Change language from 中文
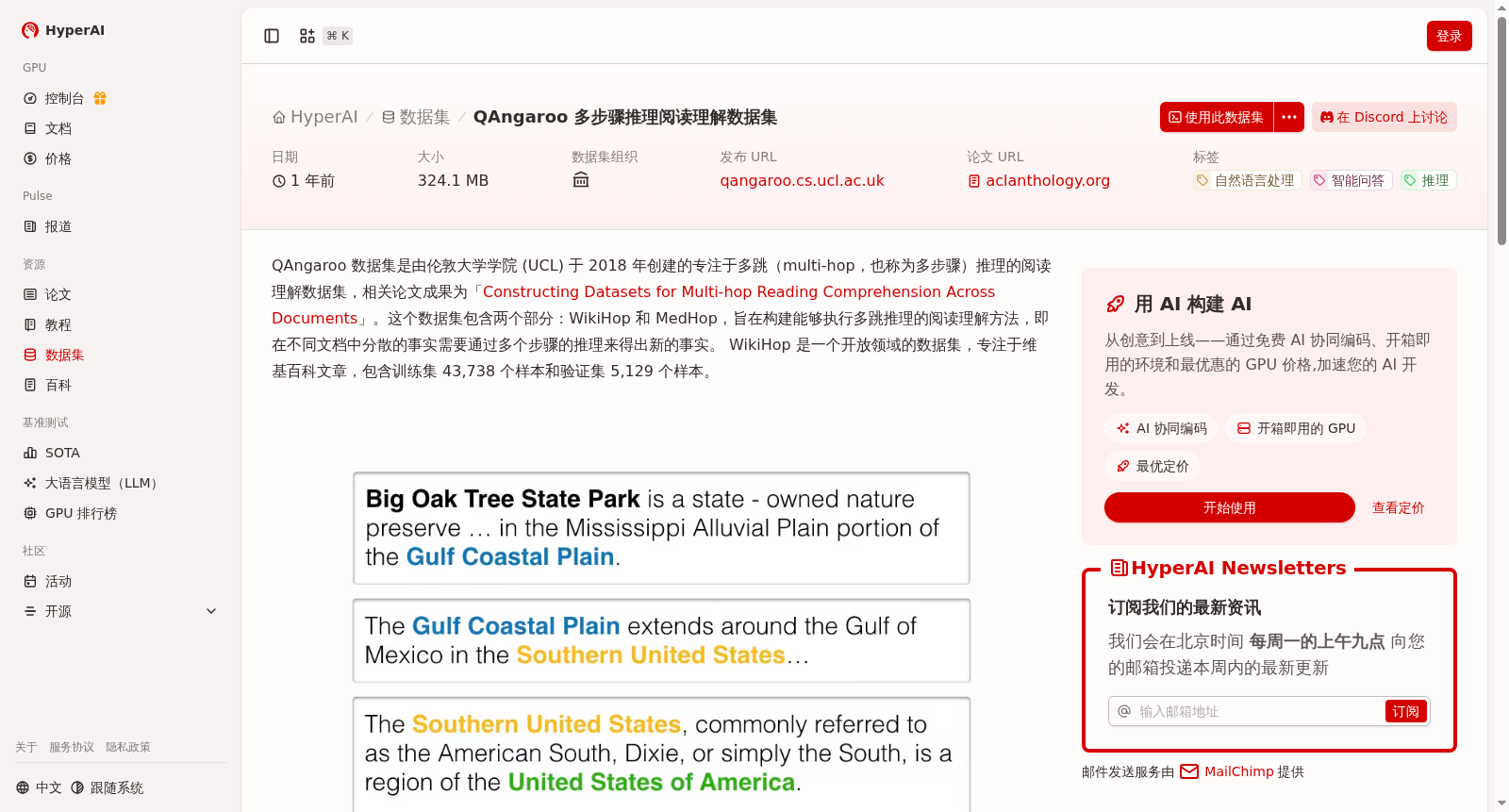Image resolution: width=1509 pixels, height=812 pixels. [39, 787]
